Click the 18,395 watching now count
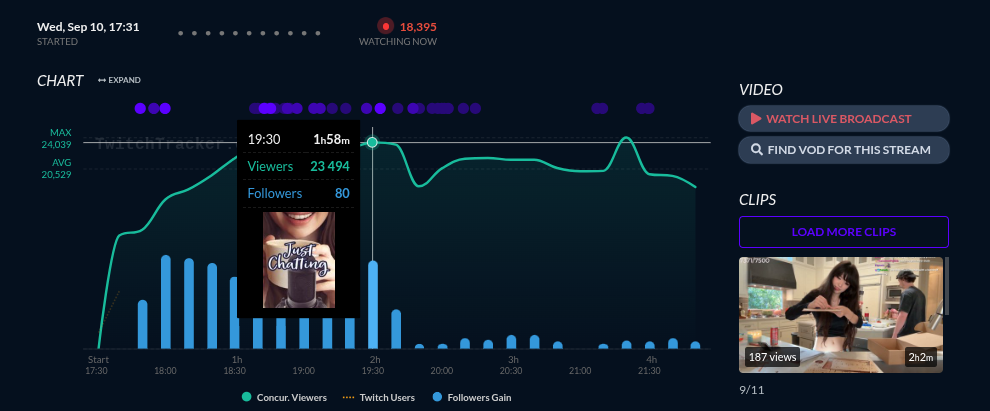 [418, 27]
